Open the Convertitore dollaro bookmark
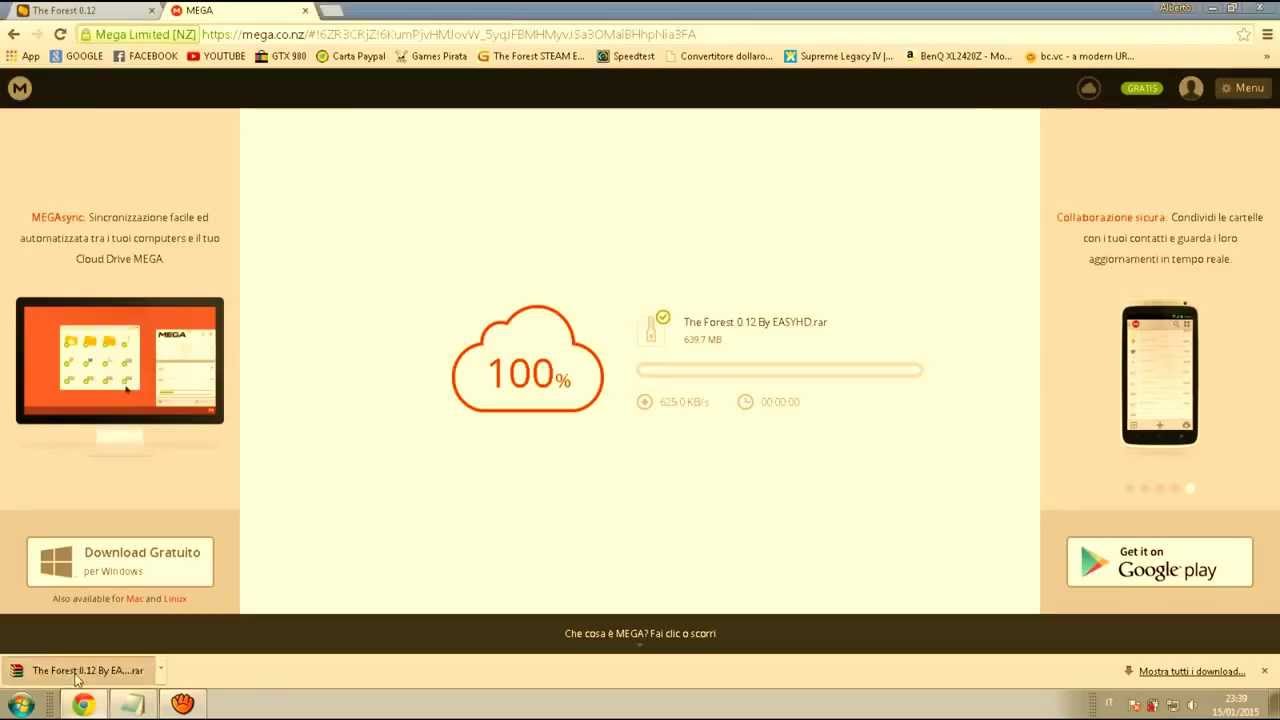 click(718, 56)
